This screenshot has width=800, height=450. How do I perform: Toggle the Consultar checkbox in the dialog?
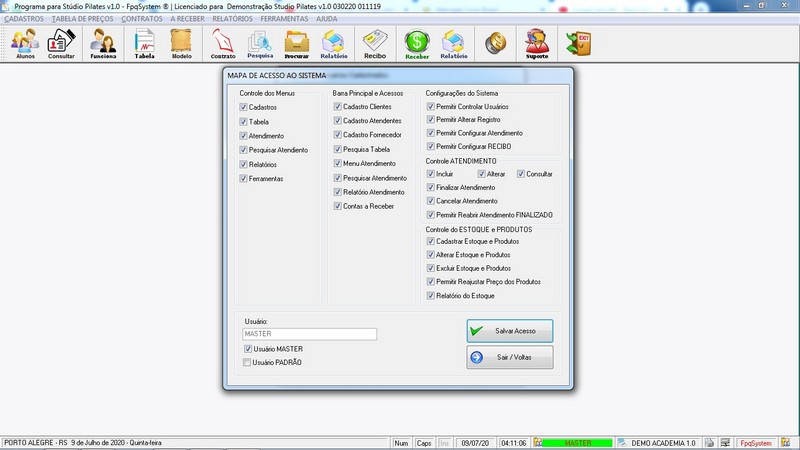[520, 173]
